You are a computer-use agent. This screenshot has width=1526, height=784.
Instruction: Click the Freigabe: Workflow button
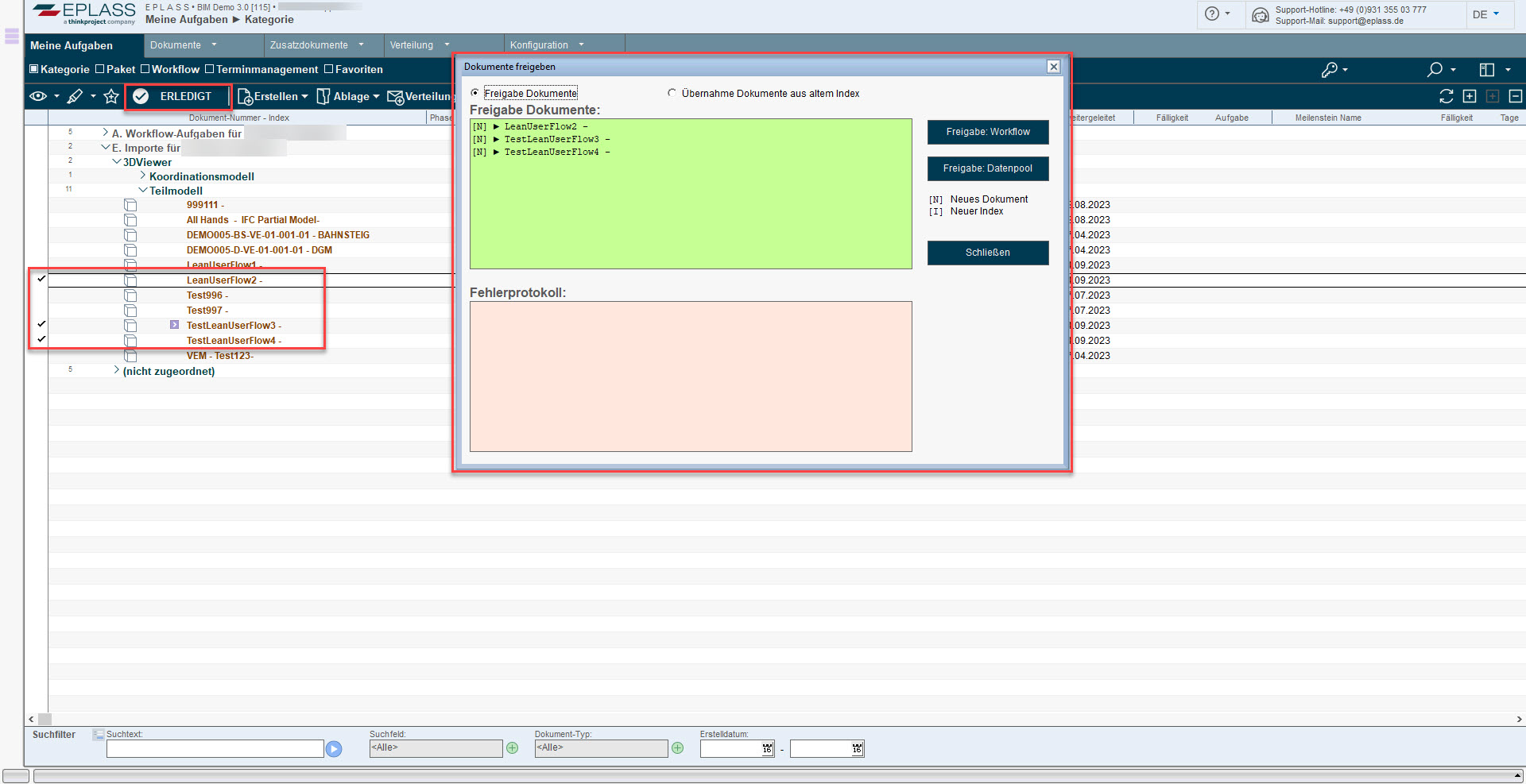point(987,132)
